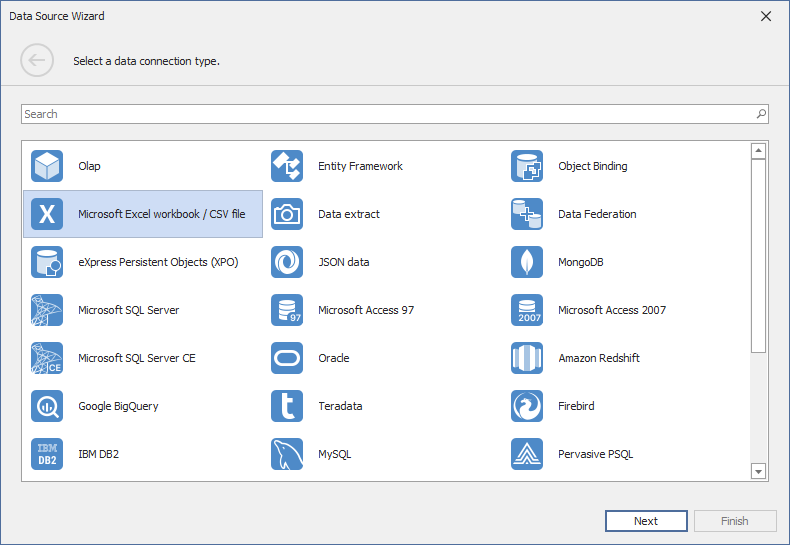Select the MongoDB label
This screenshot has height=545, width=790.
tap(580, 262)
